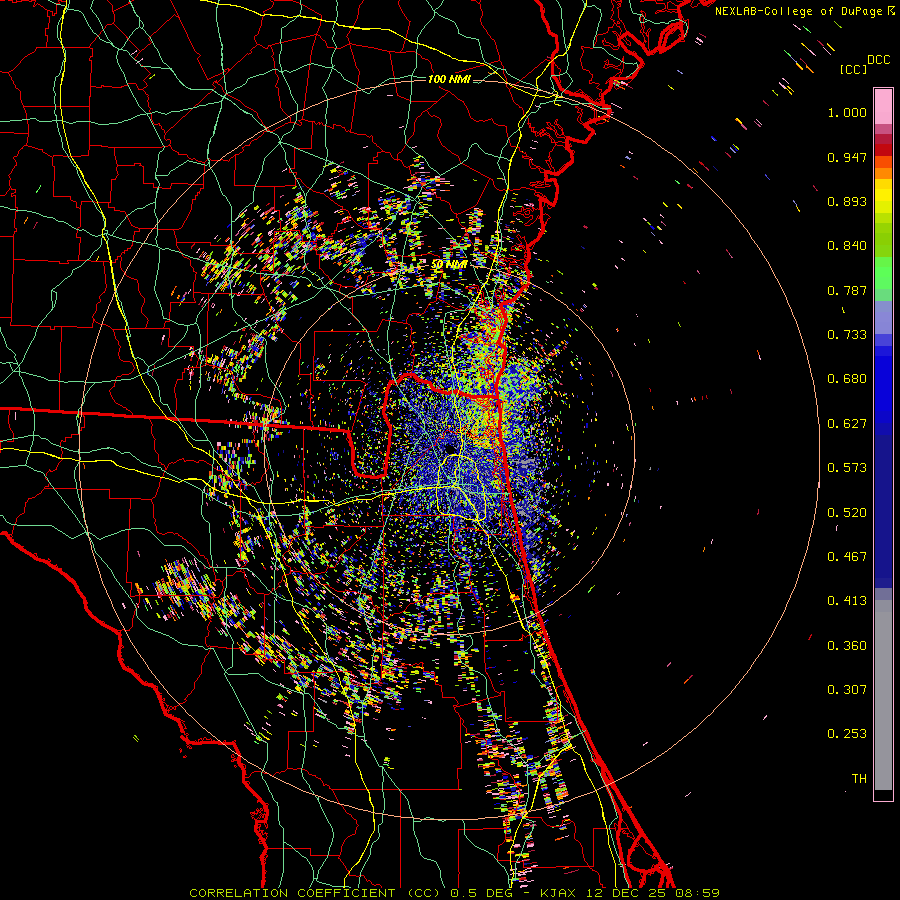Pick the gray band in the lower color bar
Image resolution: width=900 pixels, height=900 pixels.
pos(883,695)
